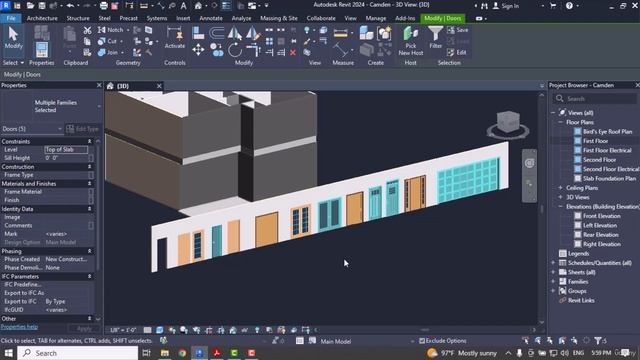
Task: Expand the 3D Views tree node
Action: click(x=560, y=197)
